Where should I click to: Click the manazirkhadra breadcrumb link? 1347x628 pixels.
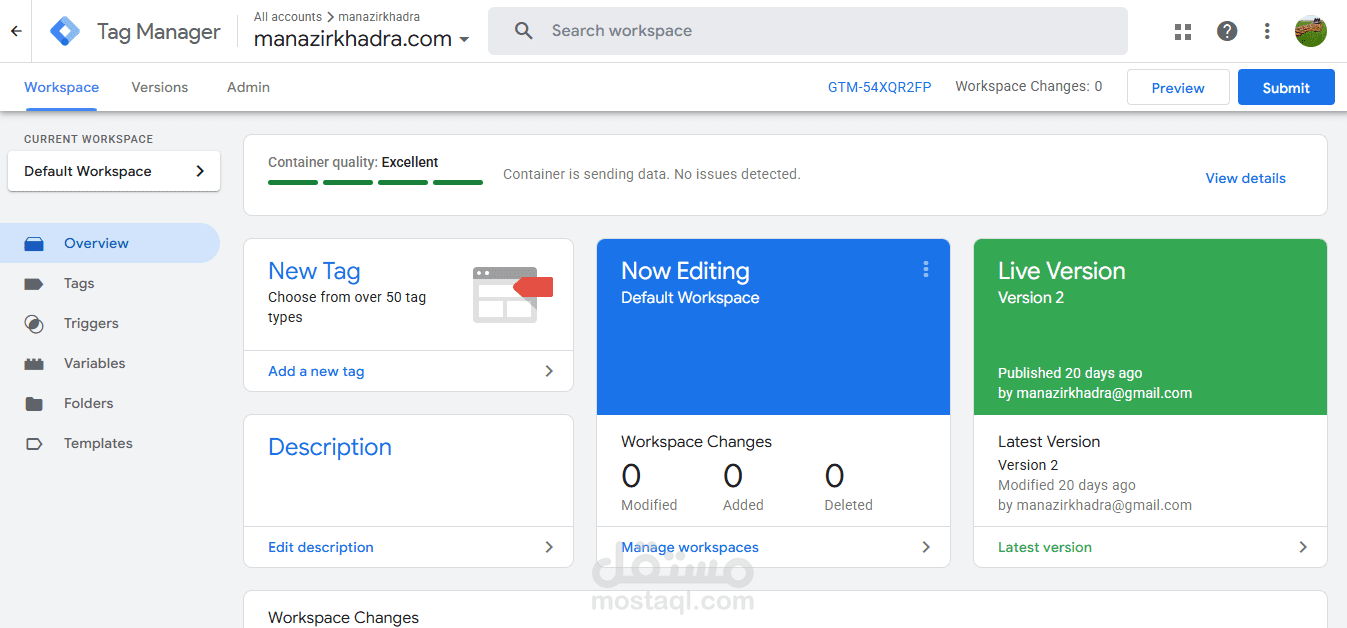pyautogui.click(x=379, y=17)
